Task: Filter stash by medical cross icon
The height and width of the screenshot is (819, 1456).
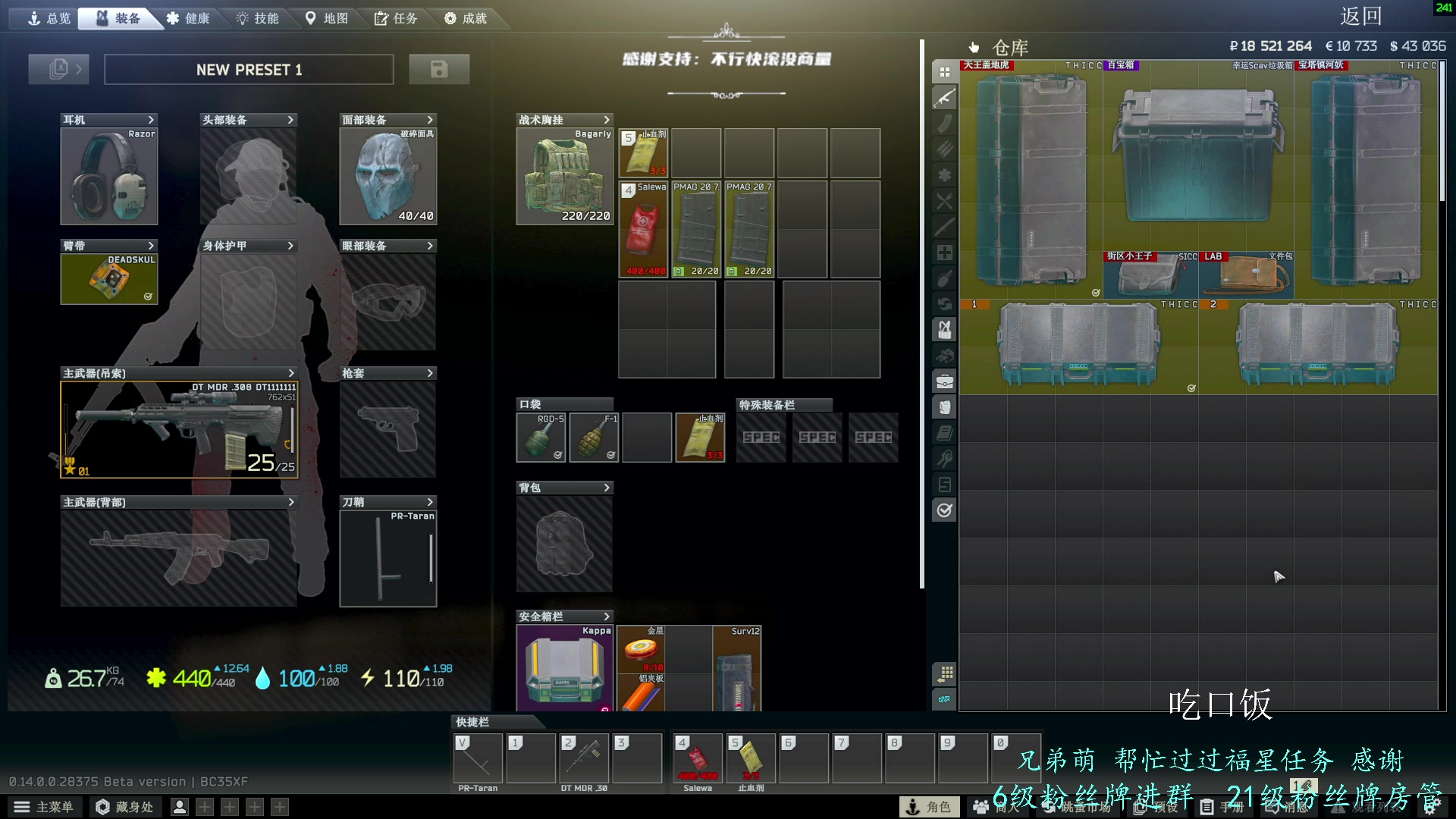Action: coord(944,253)
